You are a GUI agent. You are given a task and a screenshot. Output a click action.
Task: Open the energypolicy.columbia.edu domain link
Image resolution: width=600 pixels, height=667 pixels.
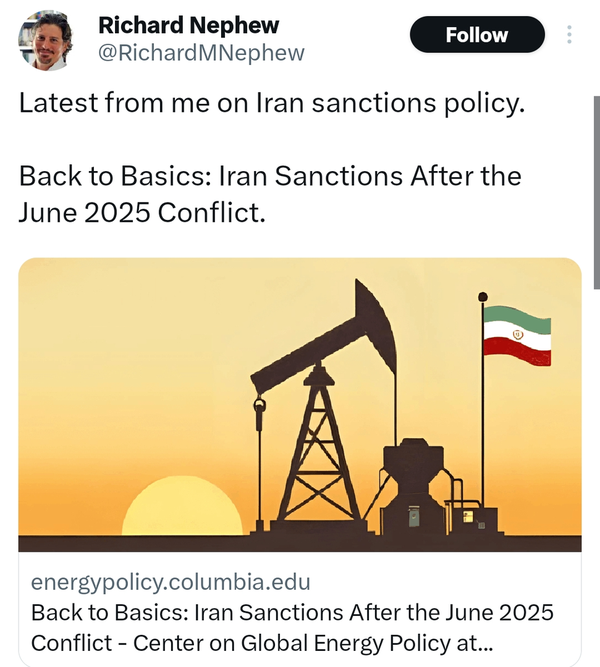[x=171, y=582]
